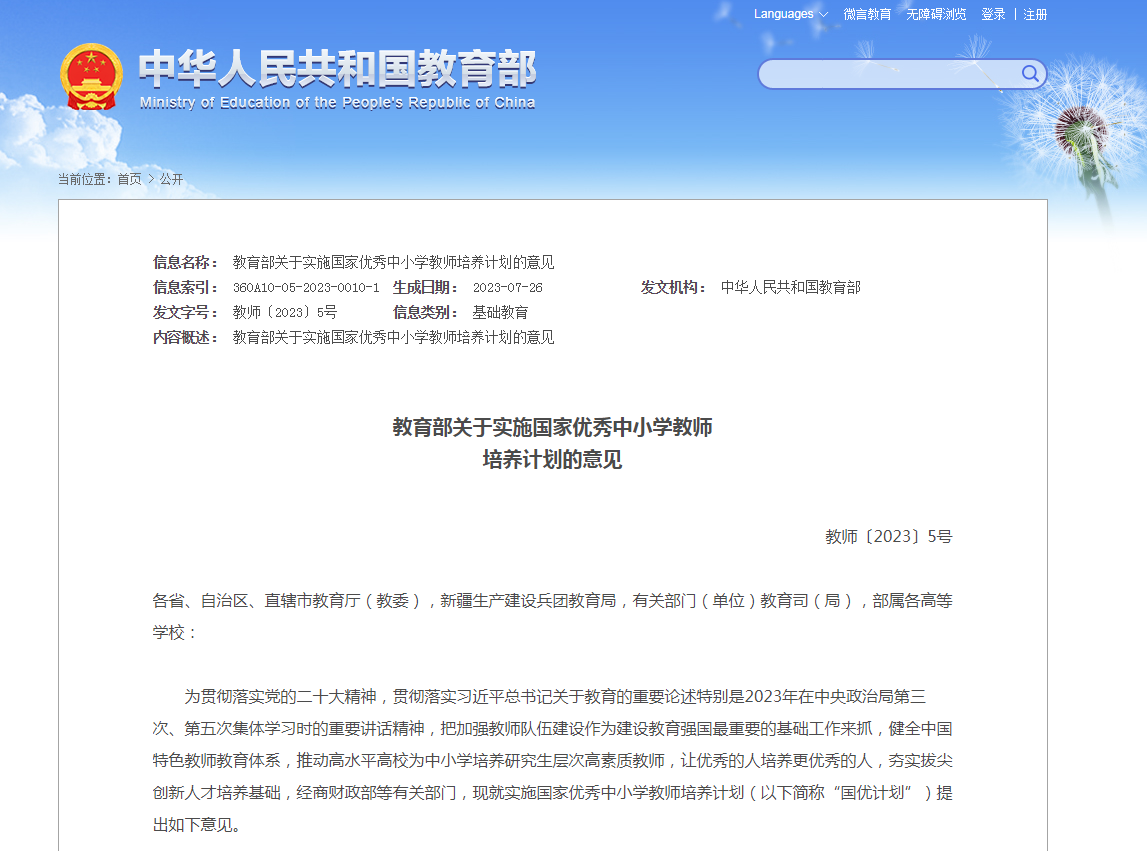Click inside the search input box

(x=890, y=73)
